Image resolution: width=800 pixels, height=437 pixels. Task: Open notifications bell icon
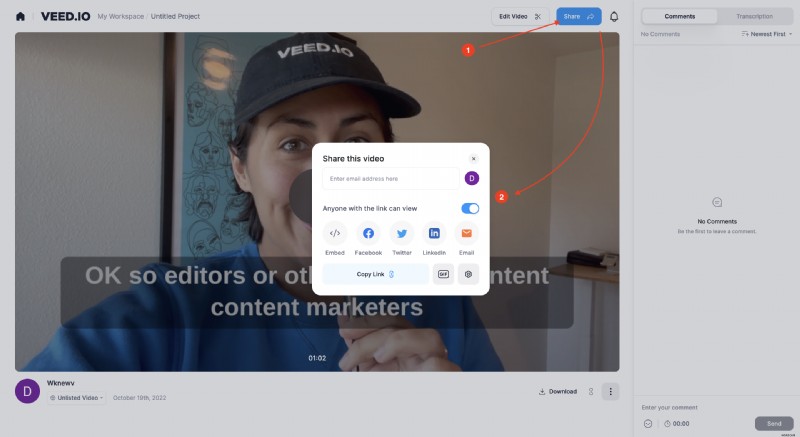(614, 16)
